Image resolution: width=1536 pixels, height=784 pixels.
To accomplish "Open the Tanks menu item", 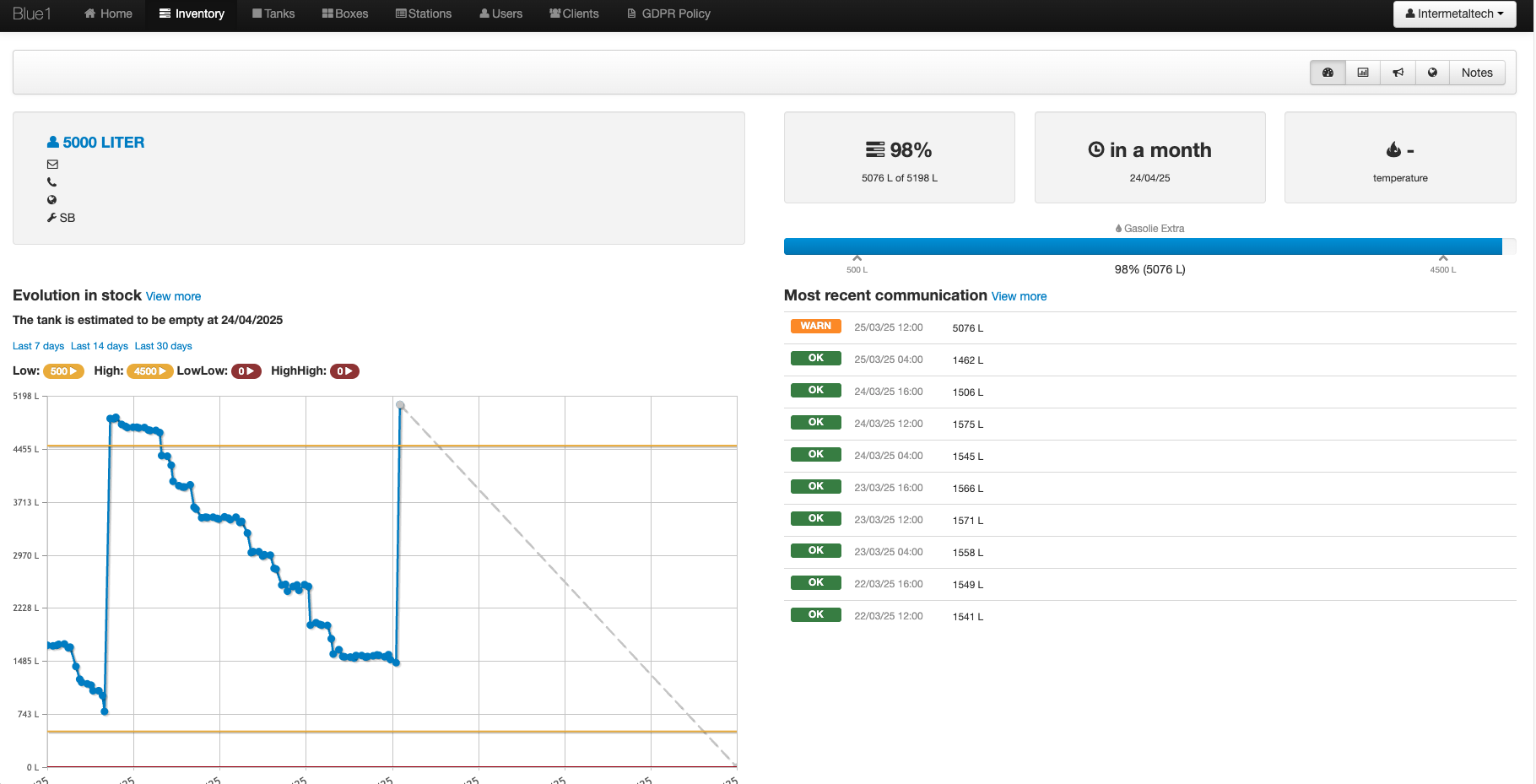I will 273,14.
